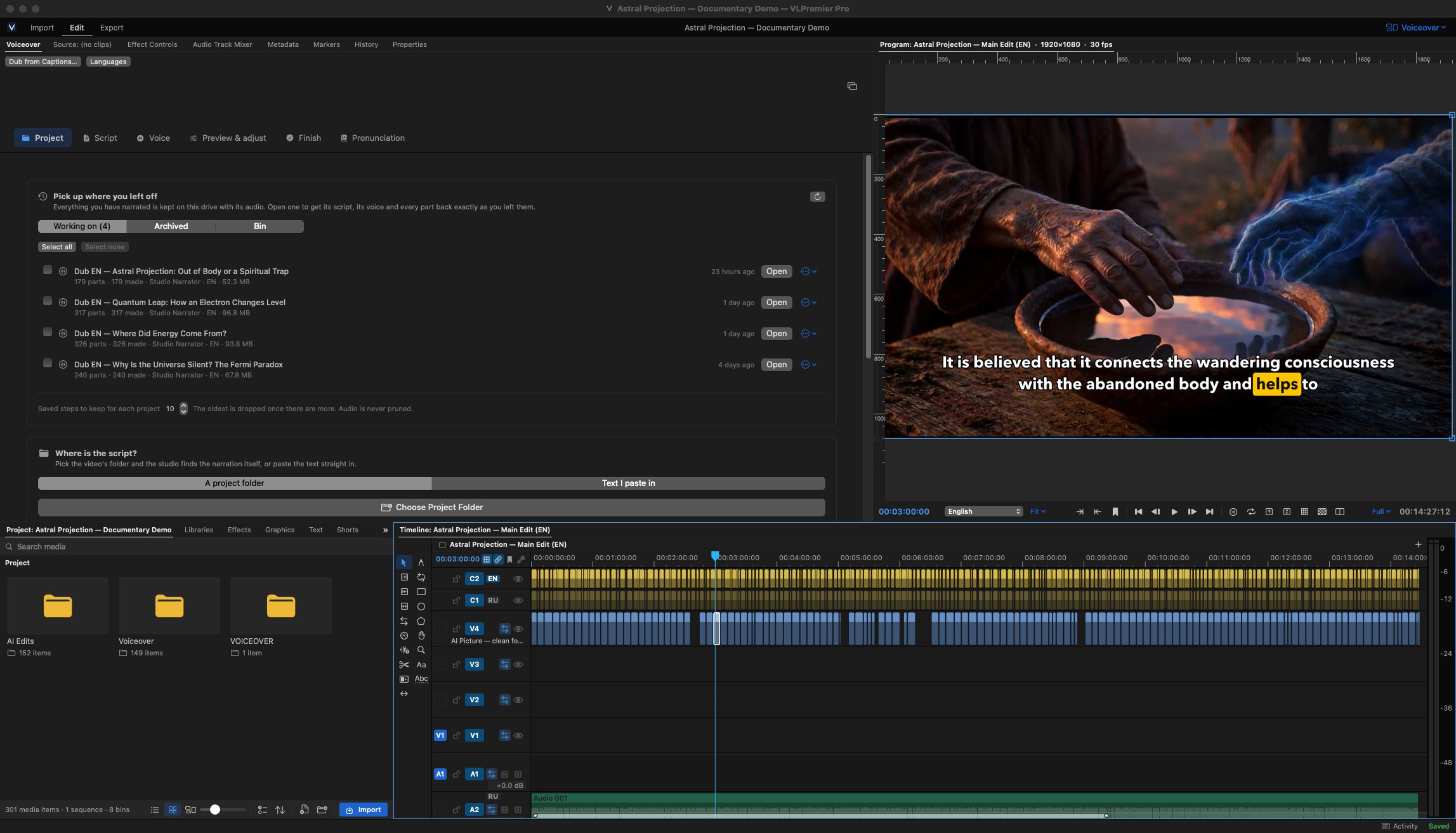1456x833 pixels.
Task: Tick checkbox for Quantum Leap dub project
Action: click(x=47, y=301)
